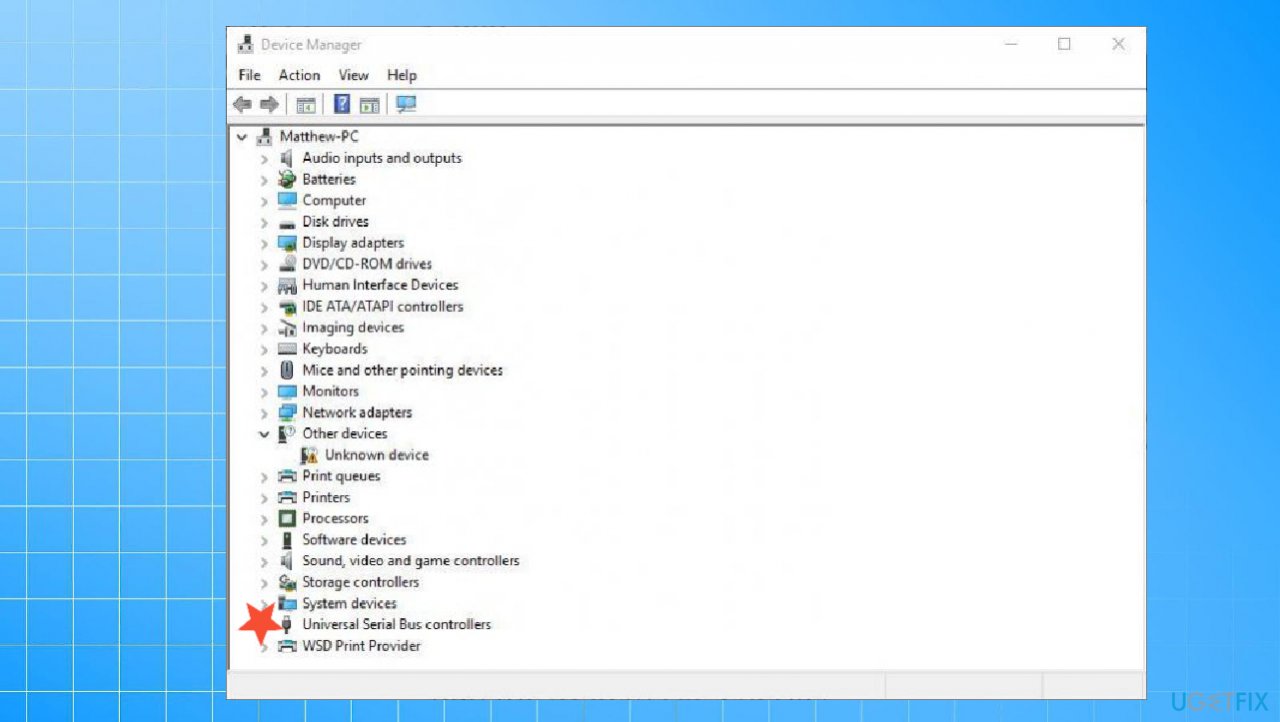1280x722 pixels.
Task: Expand the Network adapters category
Action: tap(263, 412)
